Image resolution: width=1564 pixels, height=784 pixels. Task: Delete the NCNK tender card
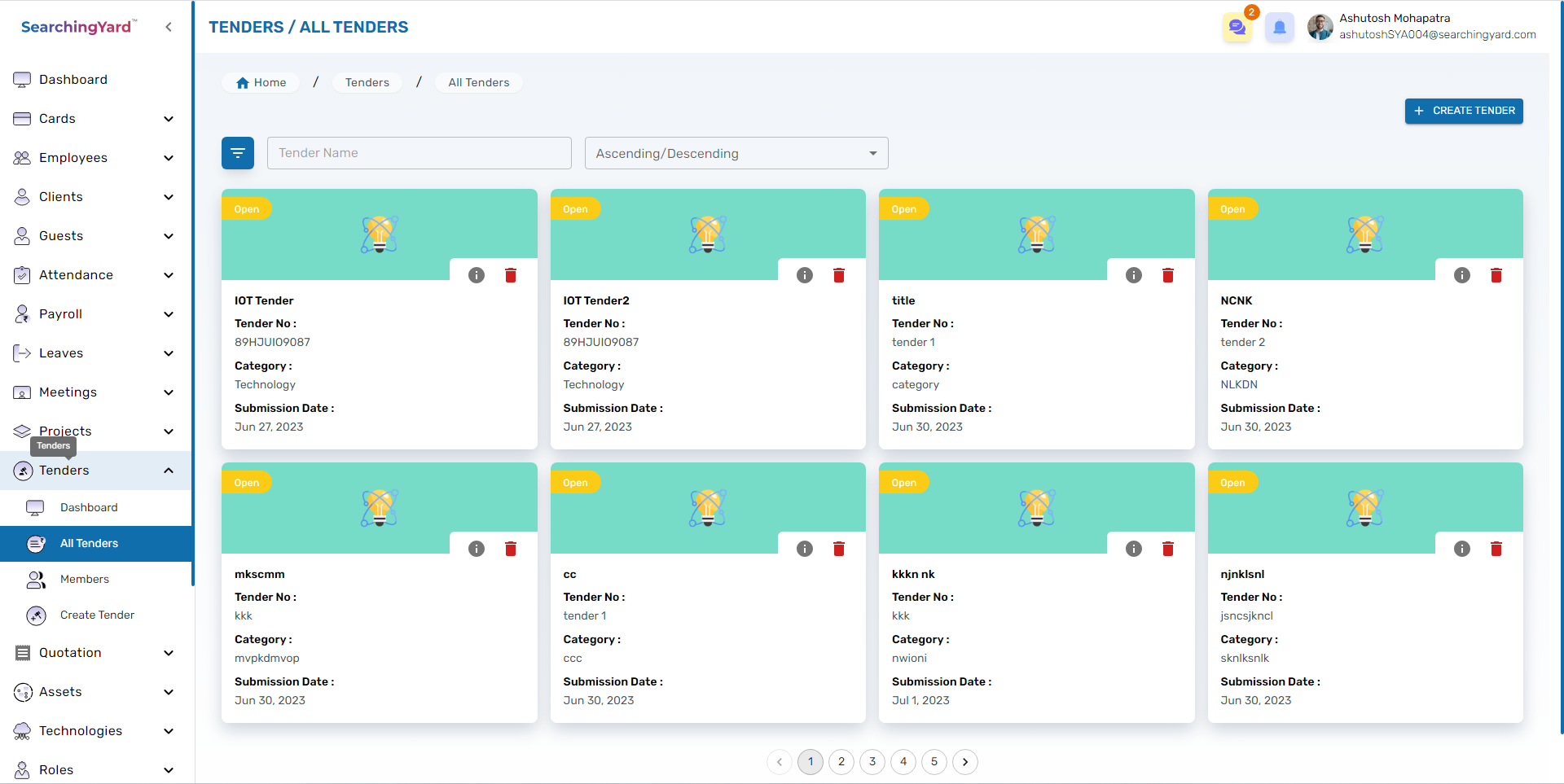tap(1496, 275)
